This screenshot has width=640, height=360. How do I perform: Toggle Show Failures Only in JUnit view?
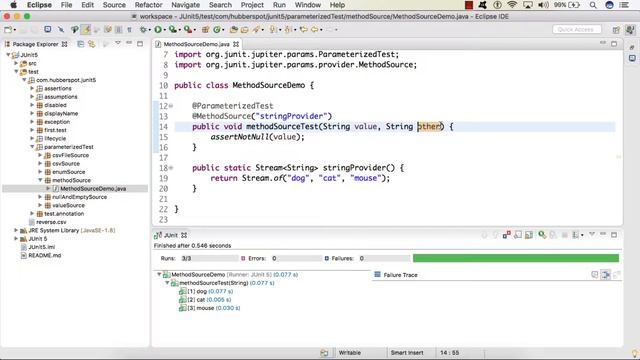(507, 235)
